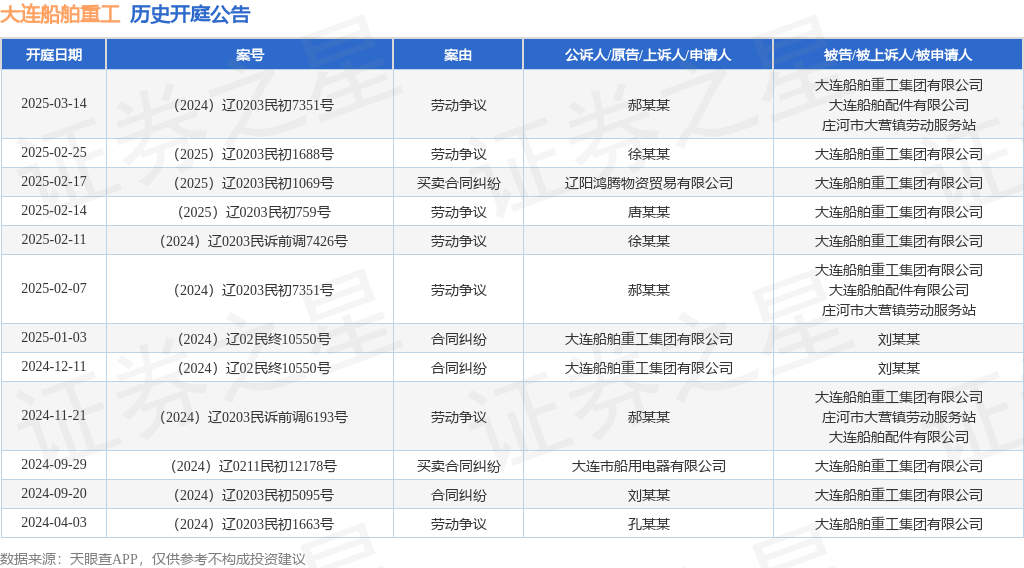
Task: Click plaintiff 大连市船用电器有限公司
Action: tap(648, 466)
